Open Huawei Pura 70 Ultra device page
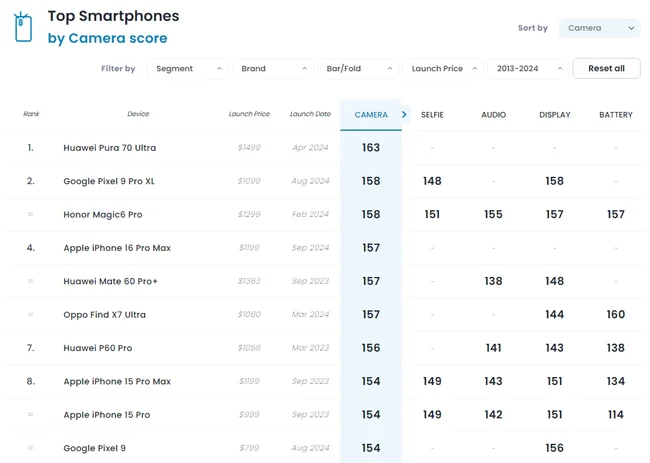The width and height of the screenshot is (650, 463). pos(110,148)
